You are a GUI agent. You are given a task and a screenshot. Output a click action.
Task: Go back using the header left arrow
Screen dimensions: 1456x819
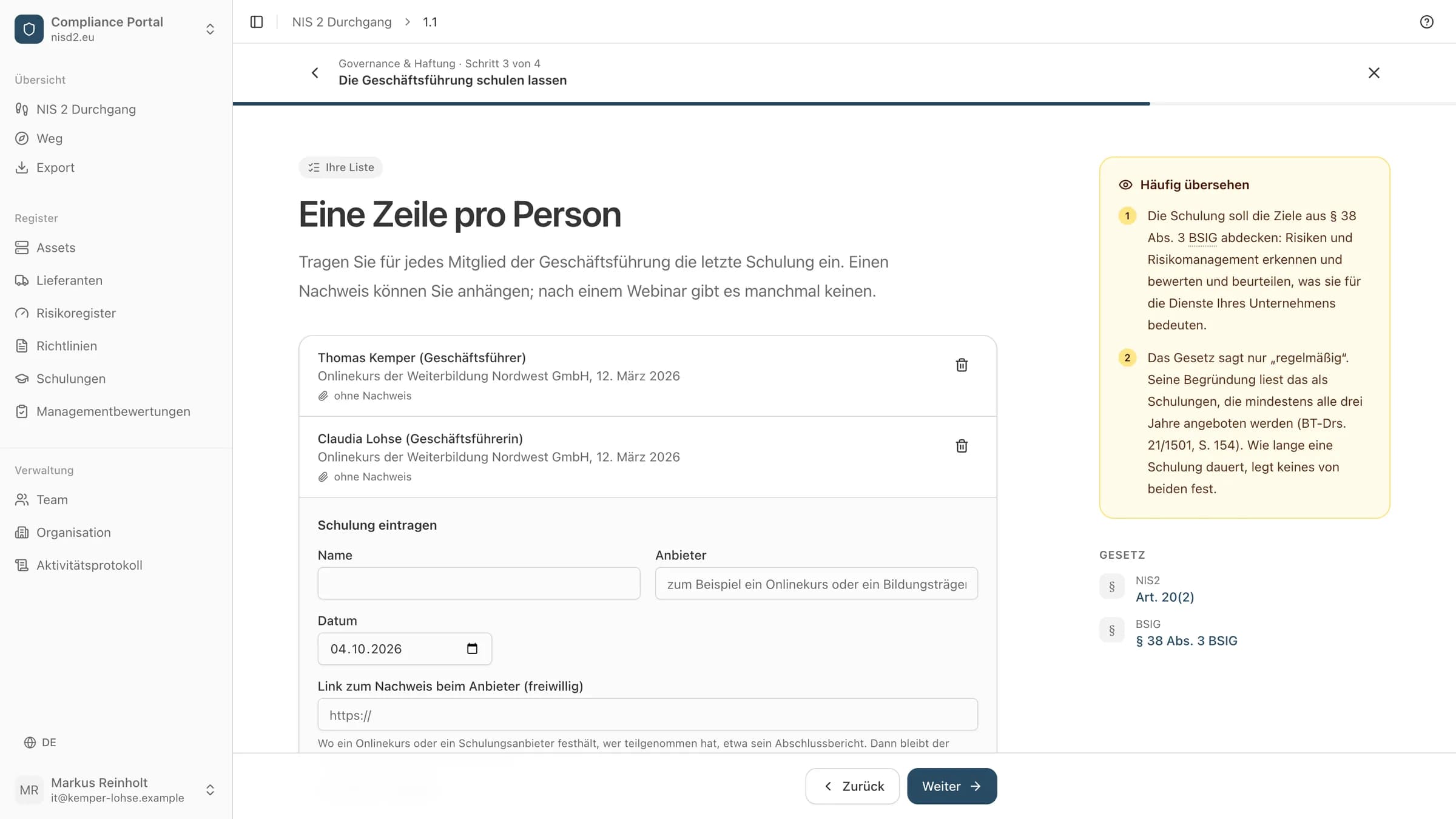[x=315, y=73]
